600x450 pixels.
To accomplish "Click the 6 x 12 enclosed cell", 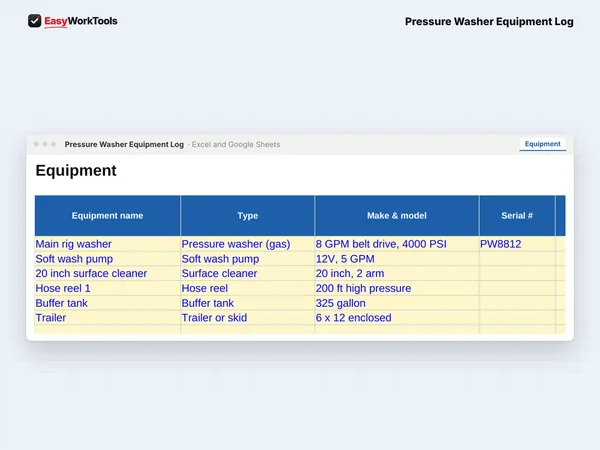I will tap(396, 318).
